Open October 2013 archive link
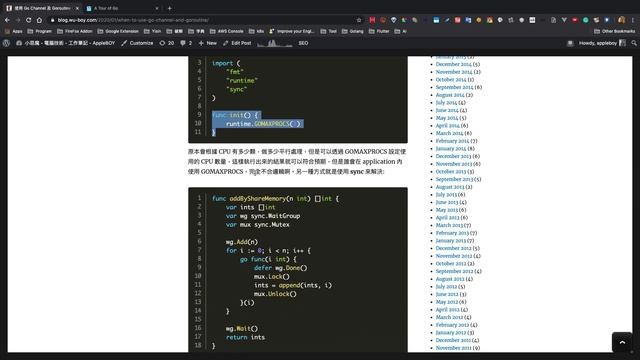The height and width of the screenshot is (360, 640). point(451,171)
